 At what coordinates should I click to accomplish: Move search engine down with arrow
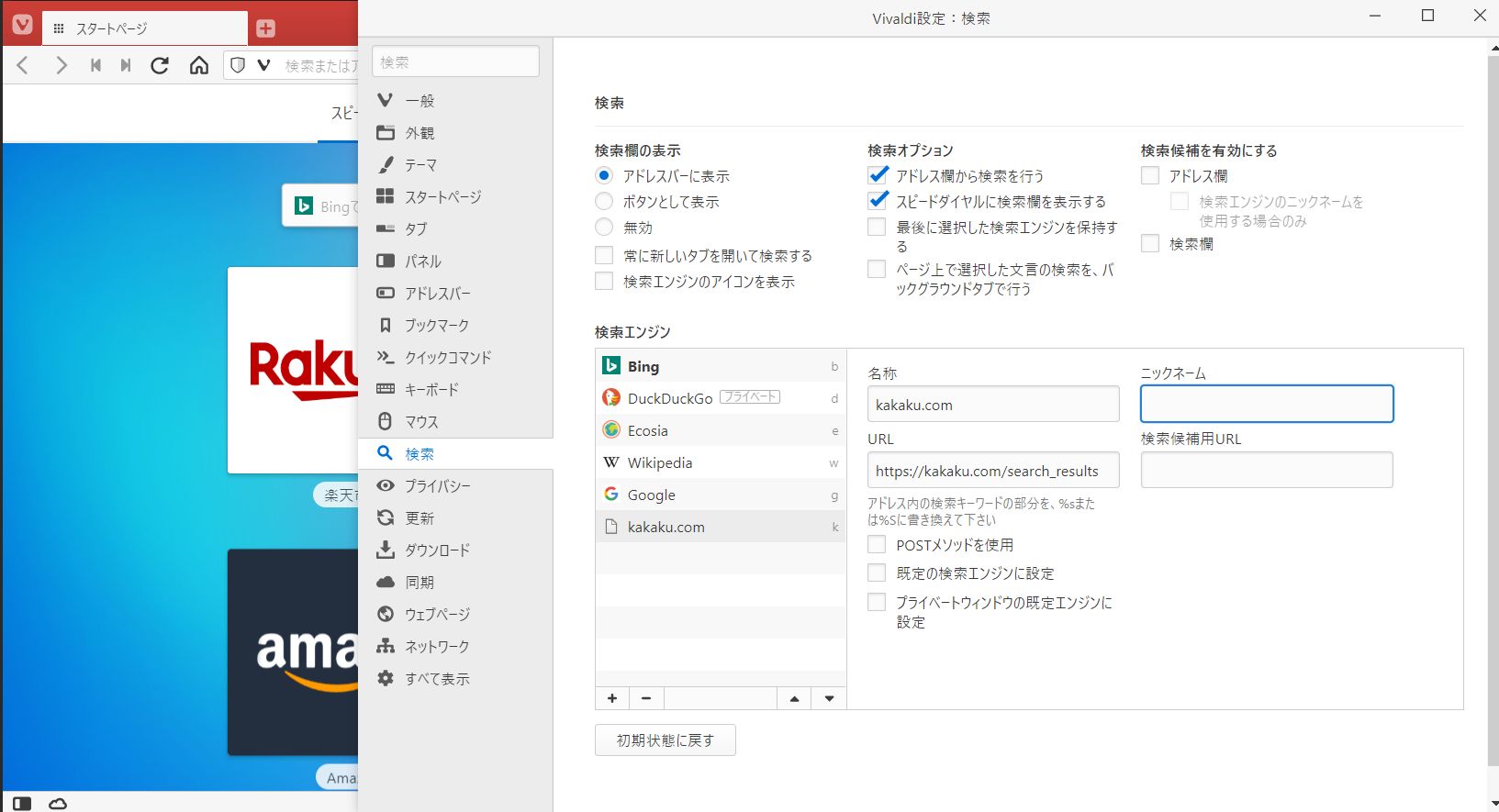(x=829, y=698)
